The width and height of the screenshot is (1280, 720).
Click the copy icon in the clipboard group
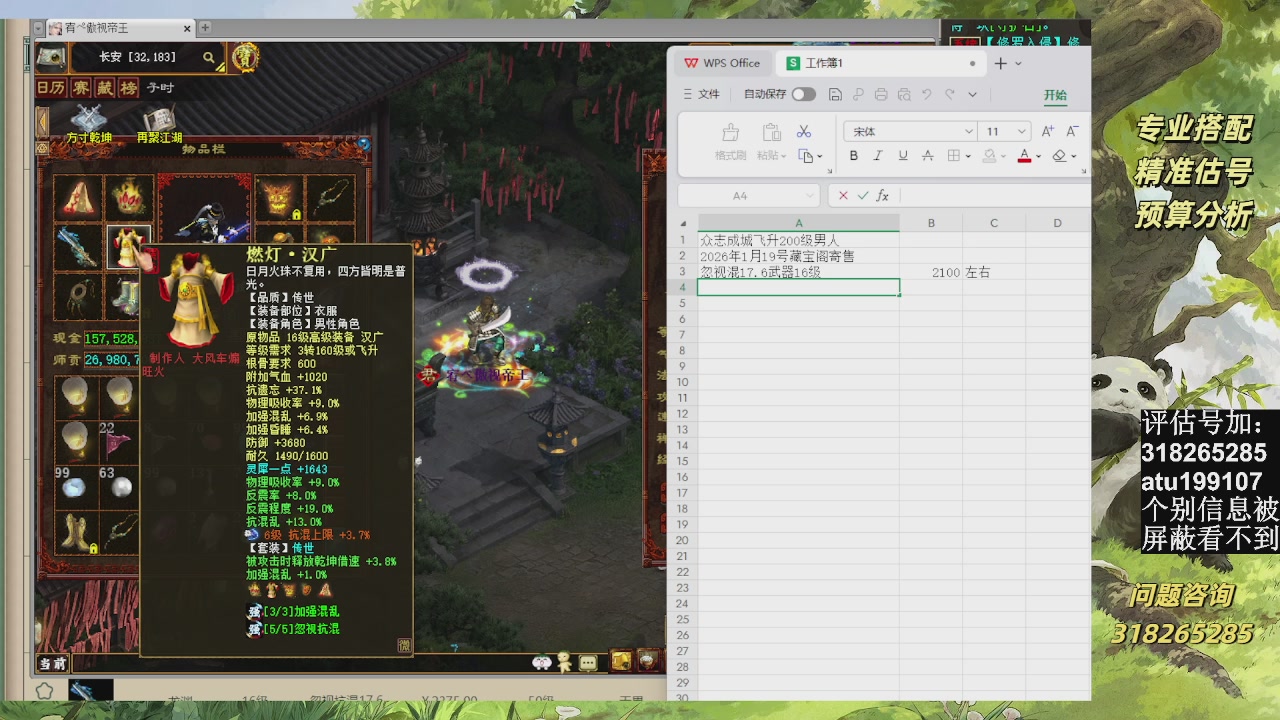pos(804,156)
